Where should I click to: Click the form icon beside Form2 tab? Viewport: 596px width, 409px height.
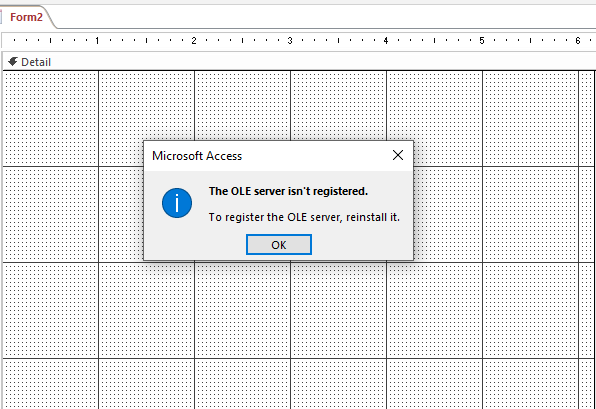click(1, 17)
